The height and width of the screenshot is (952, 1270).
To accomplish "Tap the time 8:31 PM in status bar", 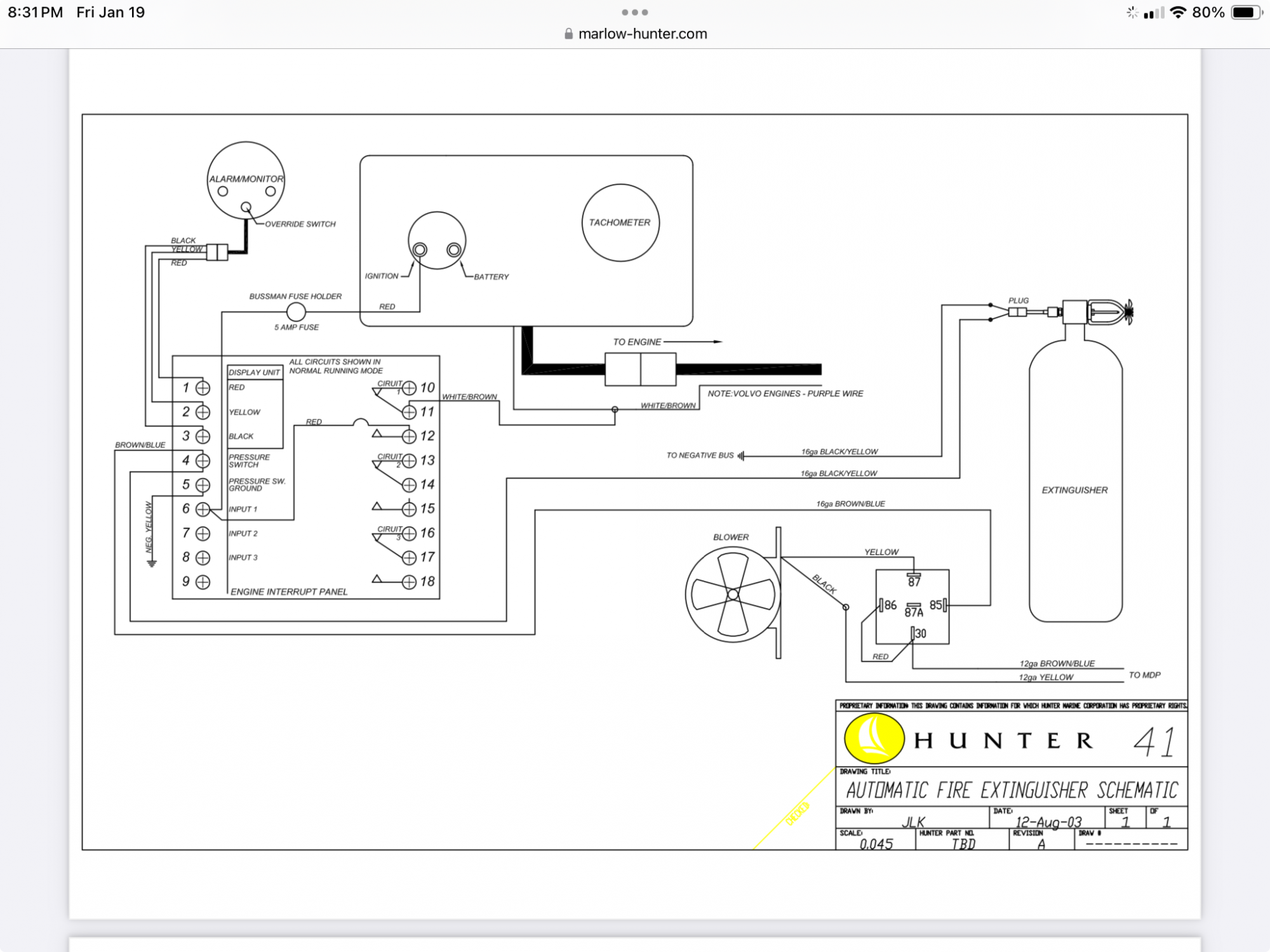I will pos(36,13).
